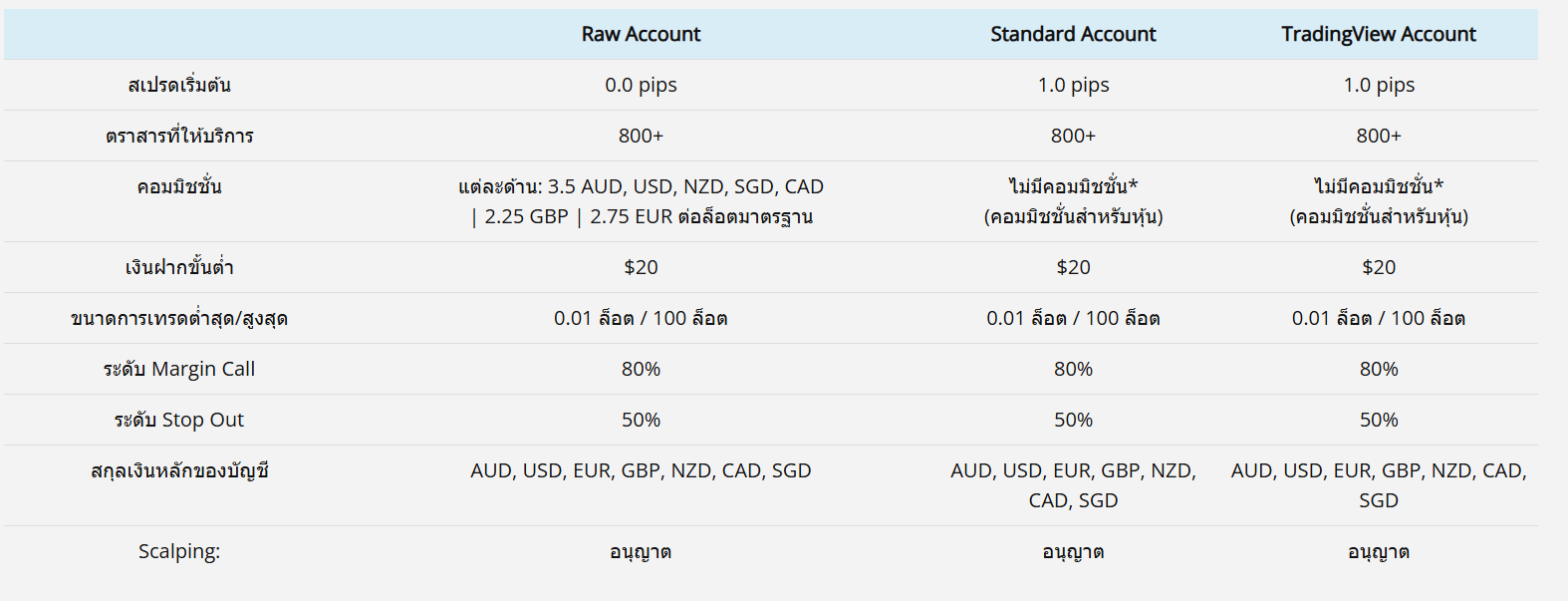Click the TradingView Account column header
This screenshot has height=601, width=1568.
pyautogui.click(x=1378, y=34)
